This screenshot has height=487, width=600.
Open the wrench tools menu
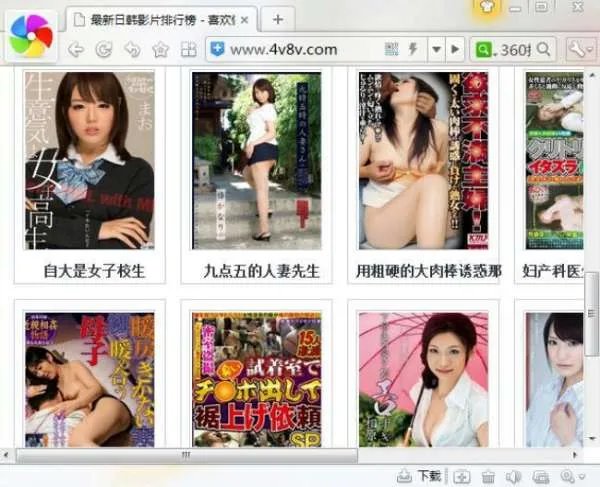pos(580,49)
